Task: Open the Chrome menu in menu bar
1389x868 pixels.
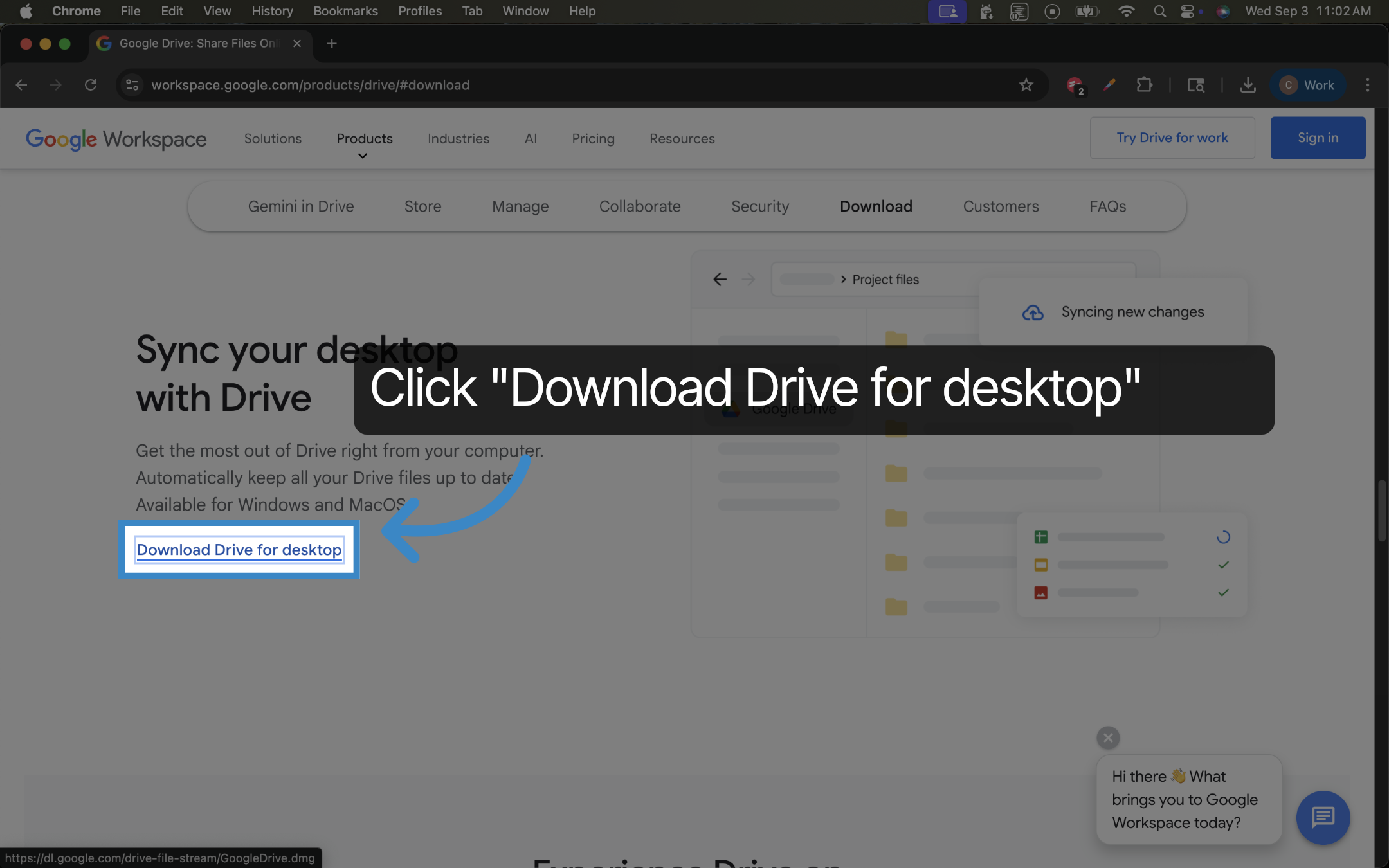Action: (77, 11)
